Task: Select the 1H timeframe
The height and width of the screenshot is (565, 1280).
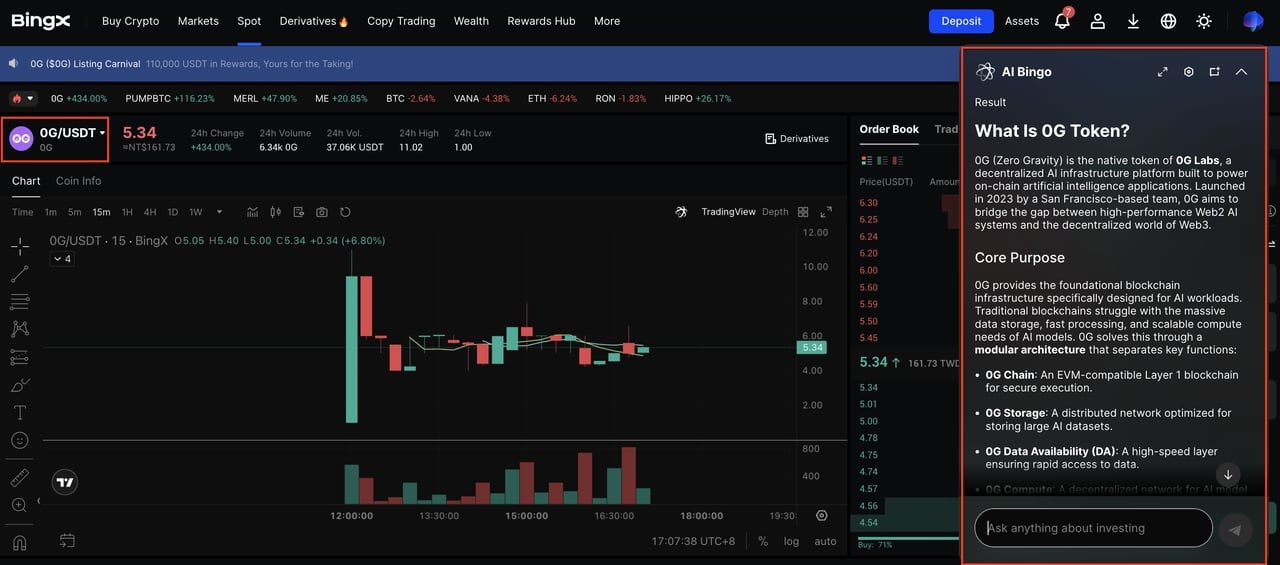Action: (x=127, y=212)
